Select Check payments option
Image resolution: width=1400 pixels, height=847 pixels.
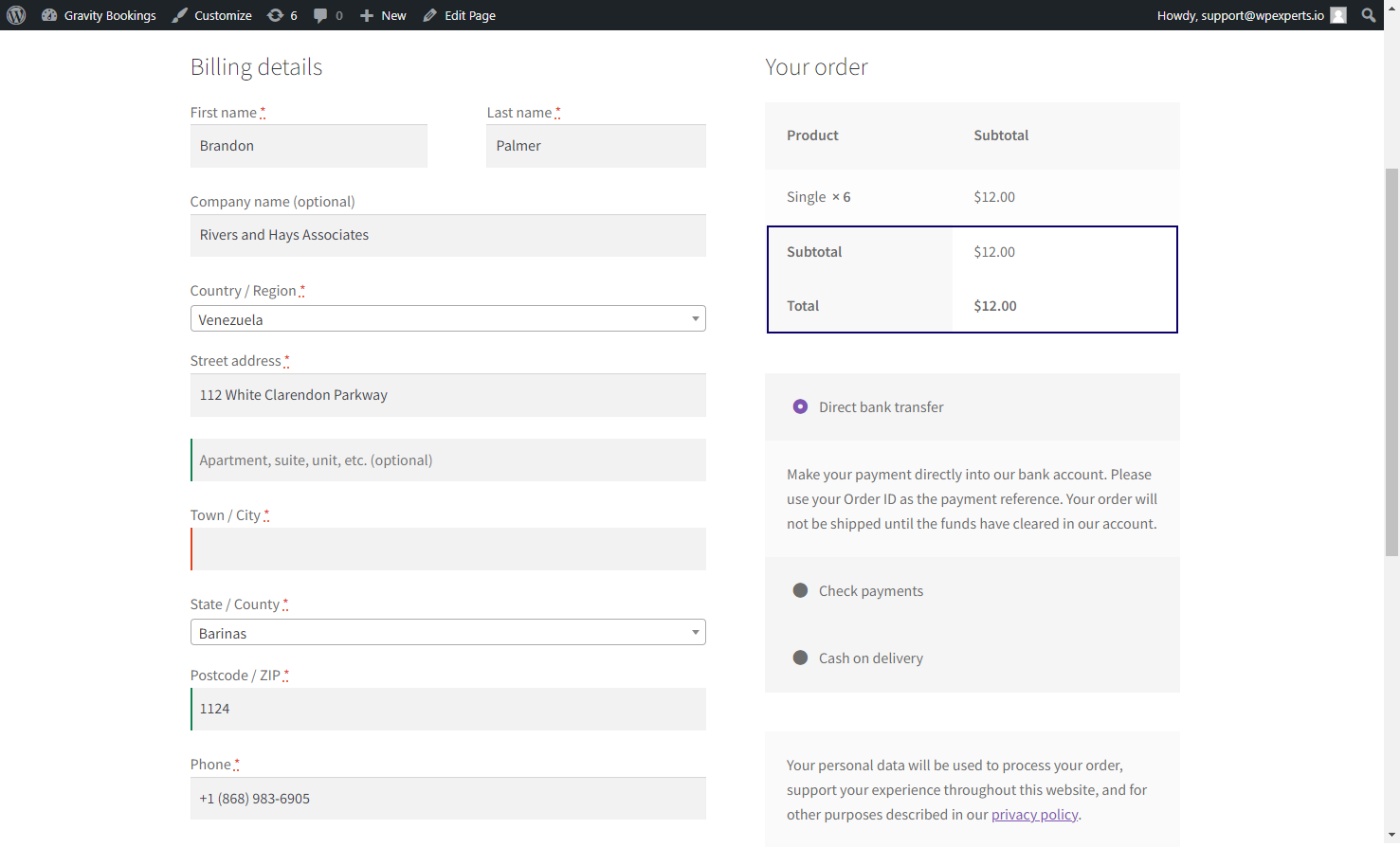800,590
